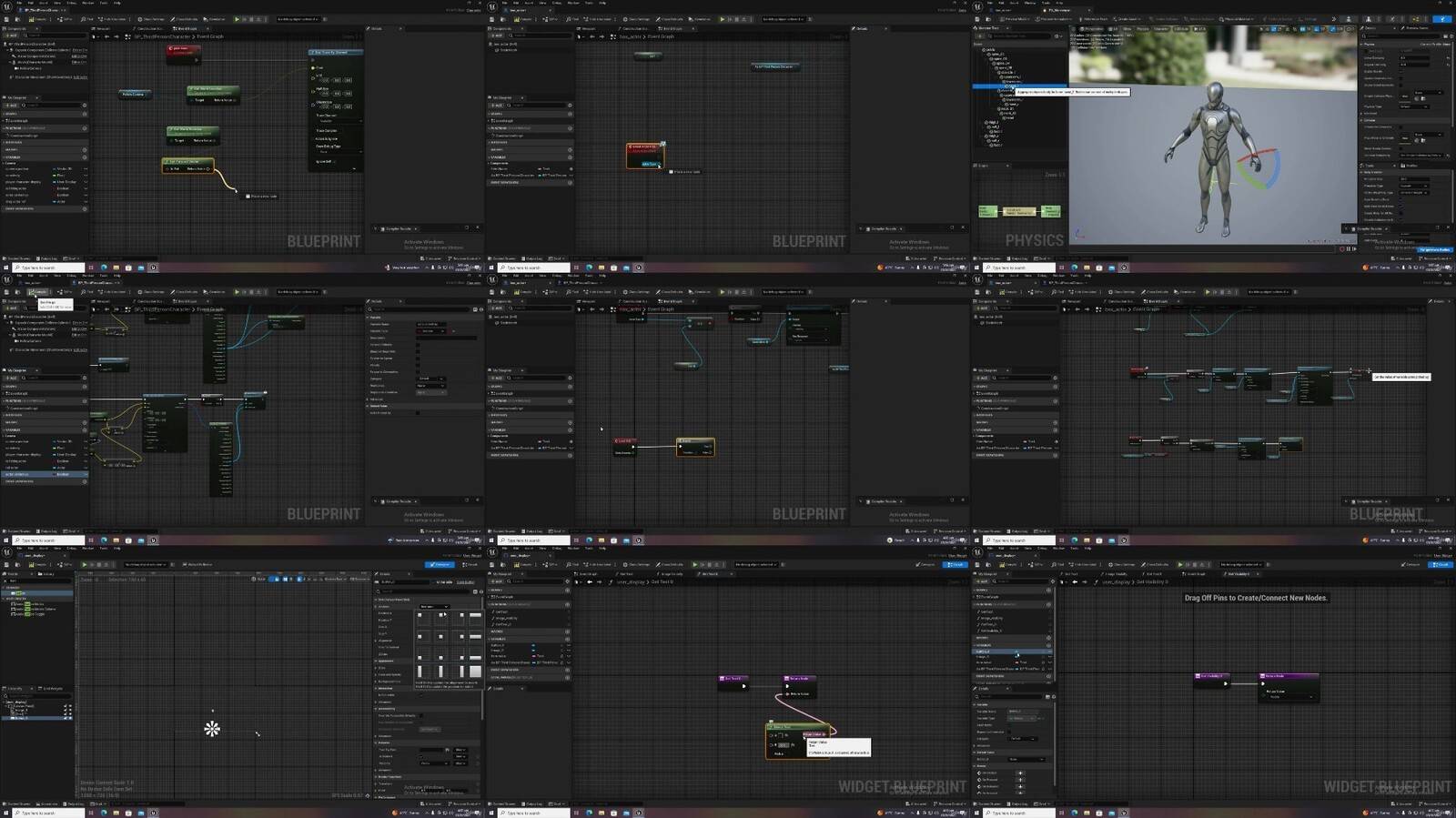The height and width of the screenshot is (818, 1456).
Task: Open Variable Type dropdown in middle-left Details panel
Action: click(430, 331)
